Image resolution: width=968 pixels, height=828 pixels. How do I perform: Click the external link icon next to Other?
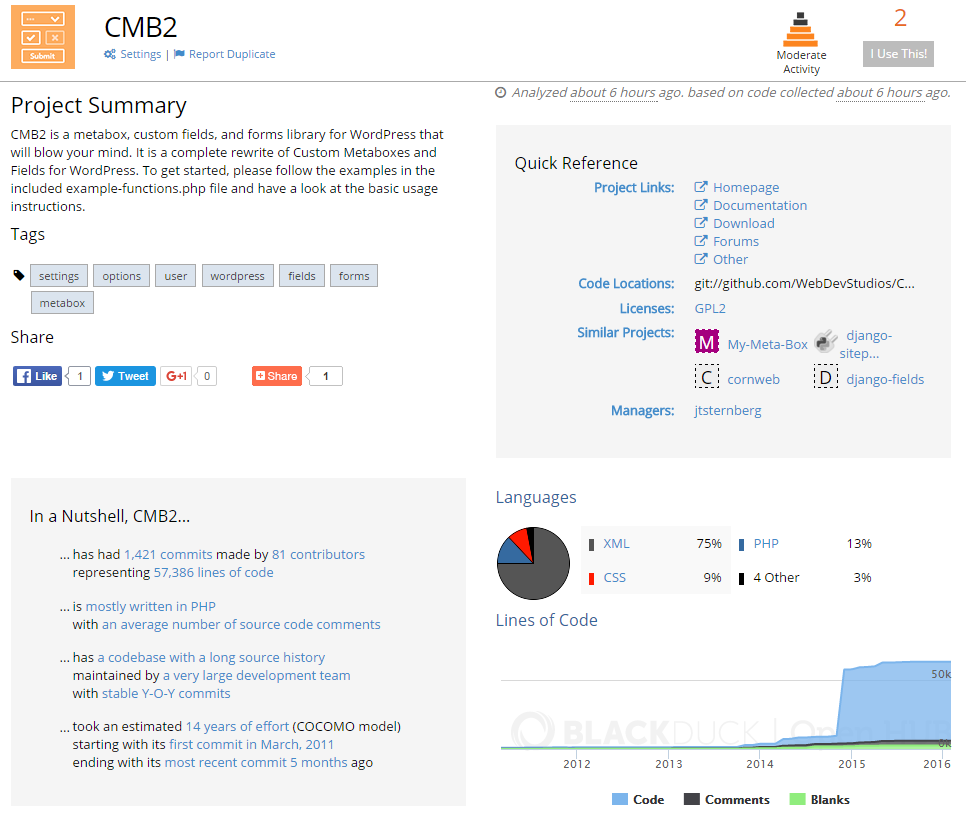tap(701, 258)
